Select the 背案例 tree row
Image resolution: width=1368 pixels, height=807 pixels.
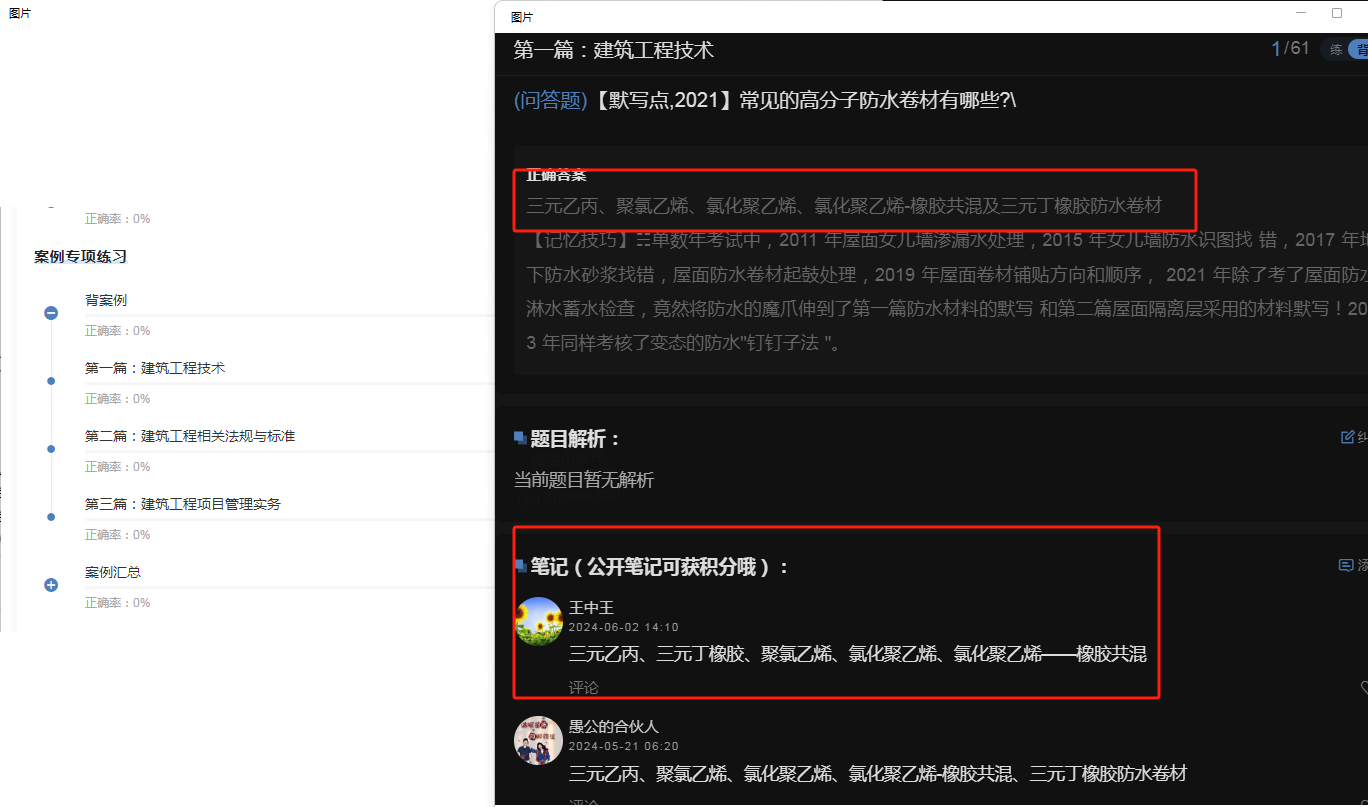[106, 300]
